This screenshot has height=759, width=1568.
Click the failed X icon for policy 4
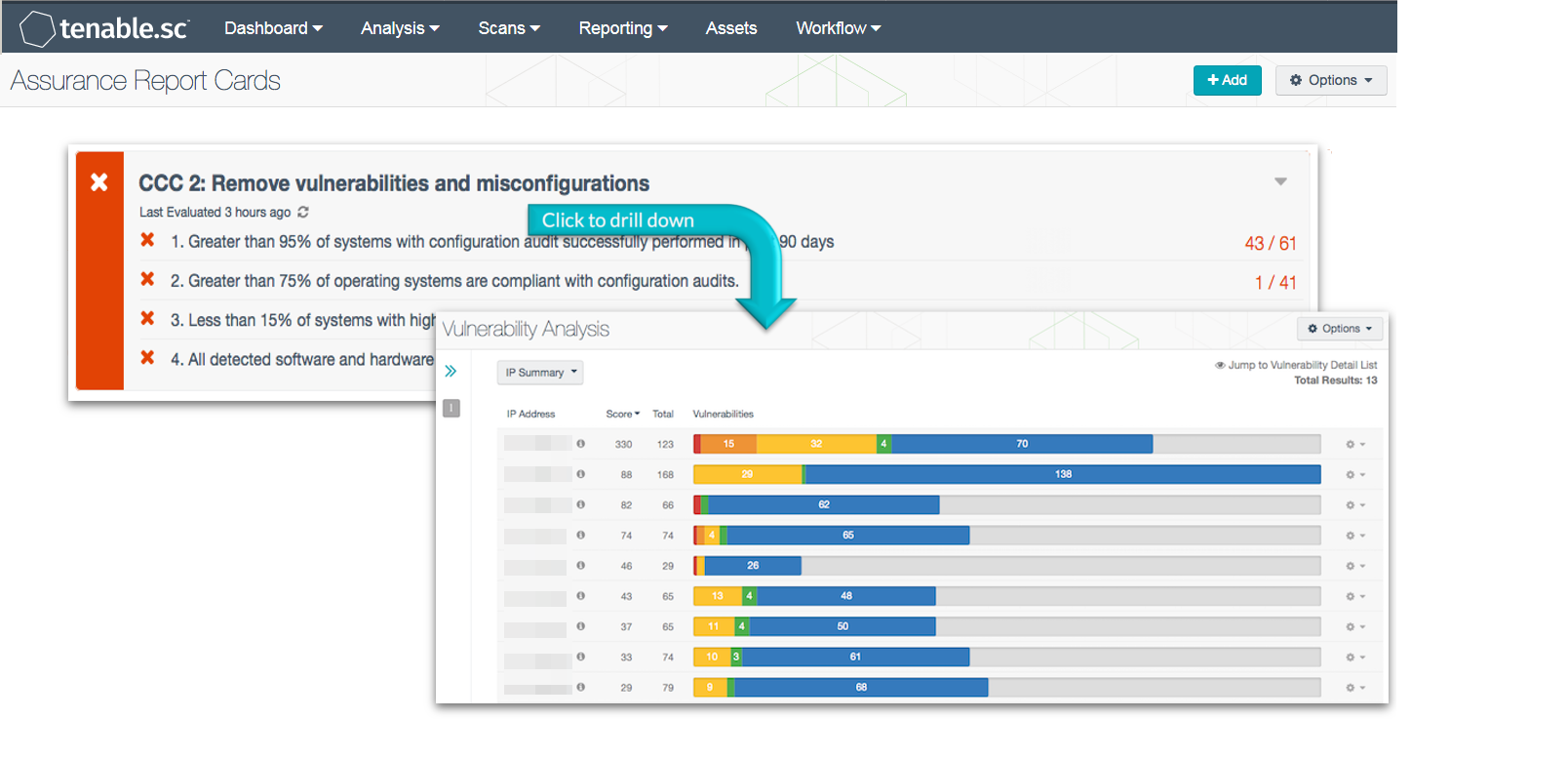pyautogui.click(x=147, y=357)
